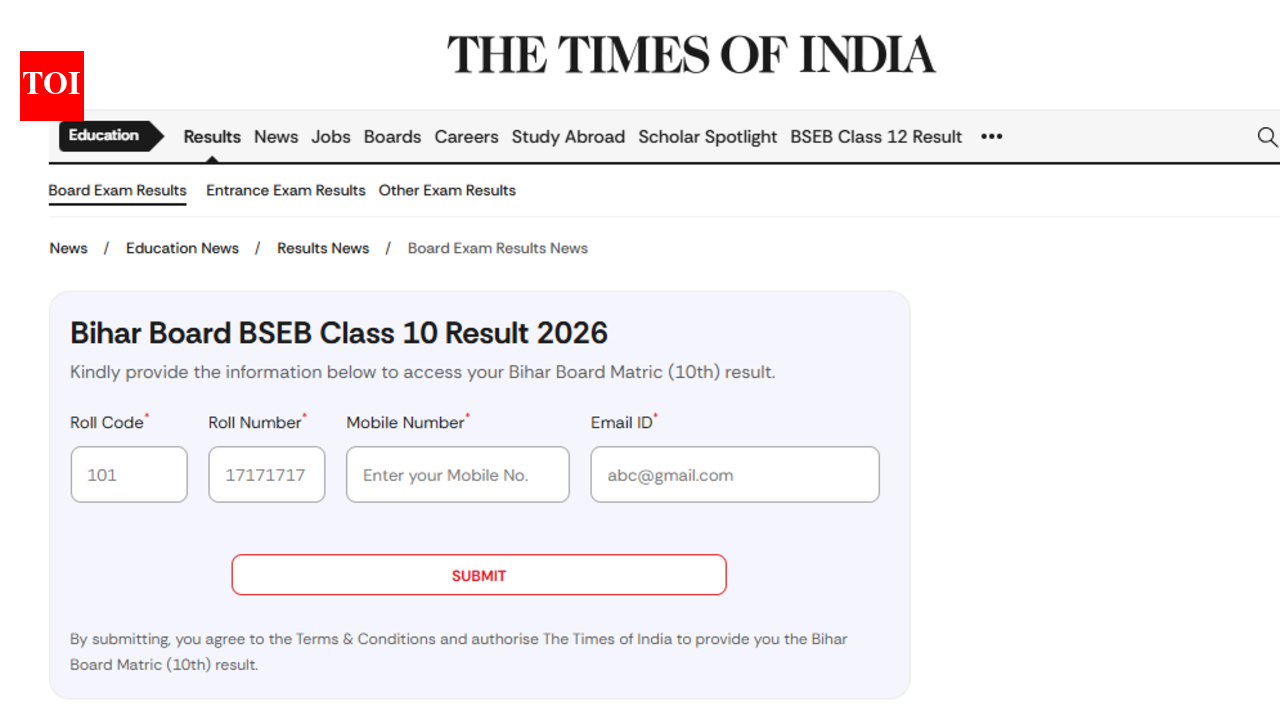Viewport: 1280px width, 720px height.
Task: Click the Email ID input field
Action: point(734,474)
